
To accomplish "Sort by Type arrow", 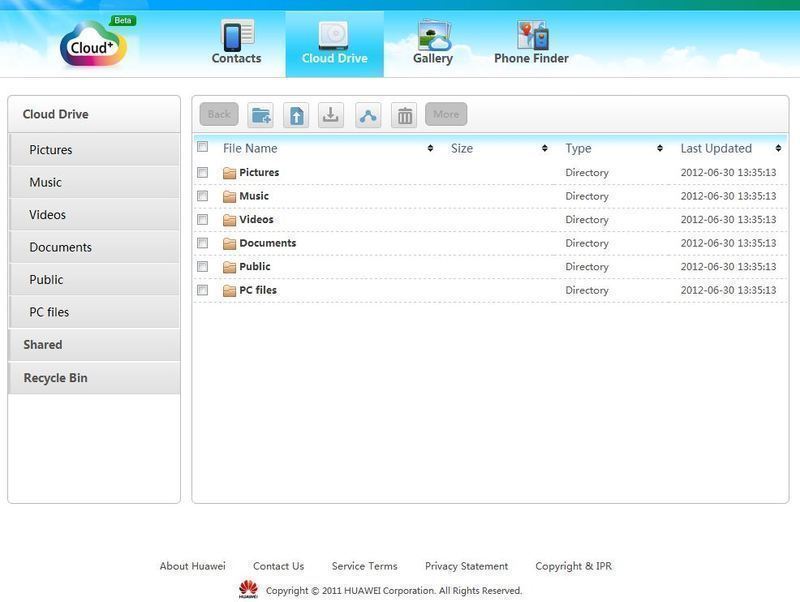I will tap(660, 148).
